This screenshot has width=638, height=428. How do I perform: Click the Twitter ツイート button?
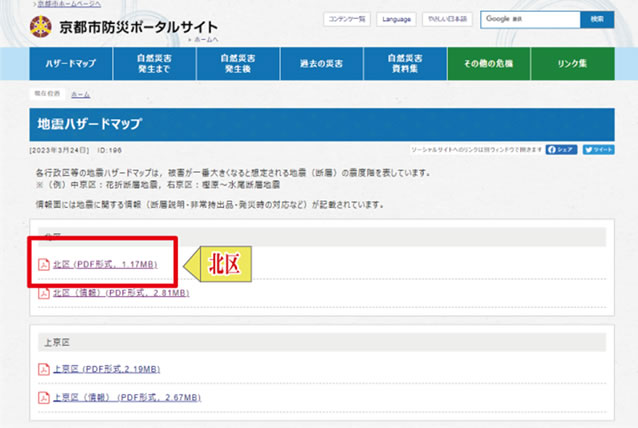click(599, 150)
